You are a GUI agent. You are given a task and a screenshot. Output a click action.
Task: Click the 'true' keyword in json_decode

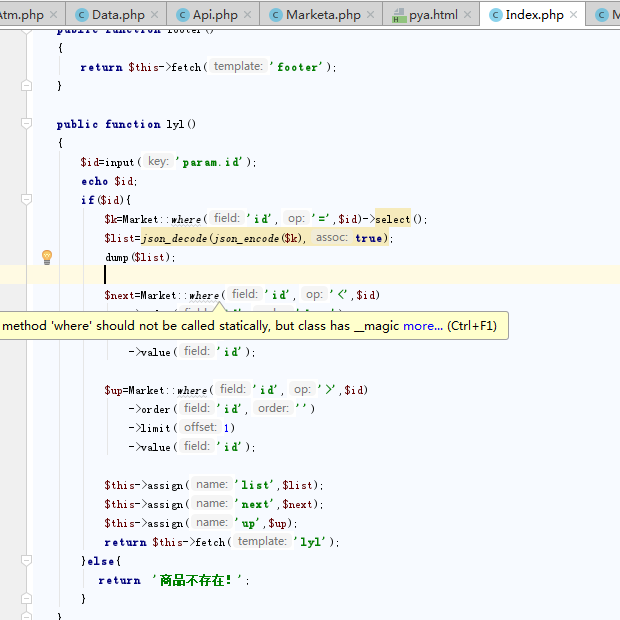[369, 238]
